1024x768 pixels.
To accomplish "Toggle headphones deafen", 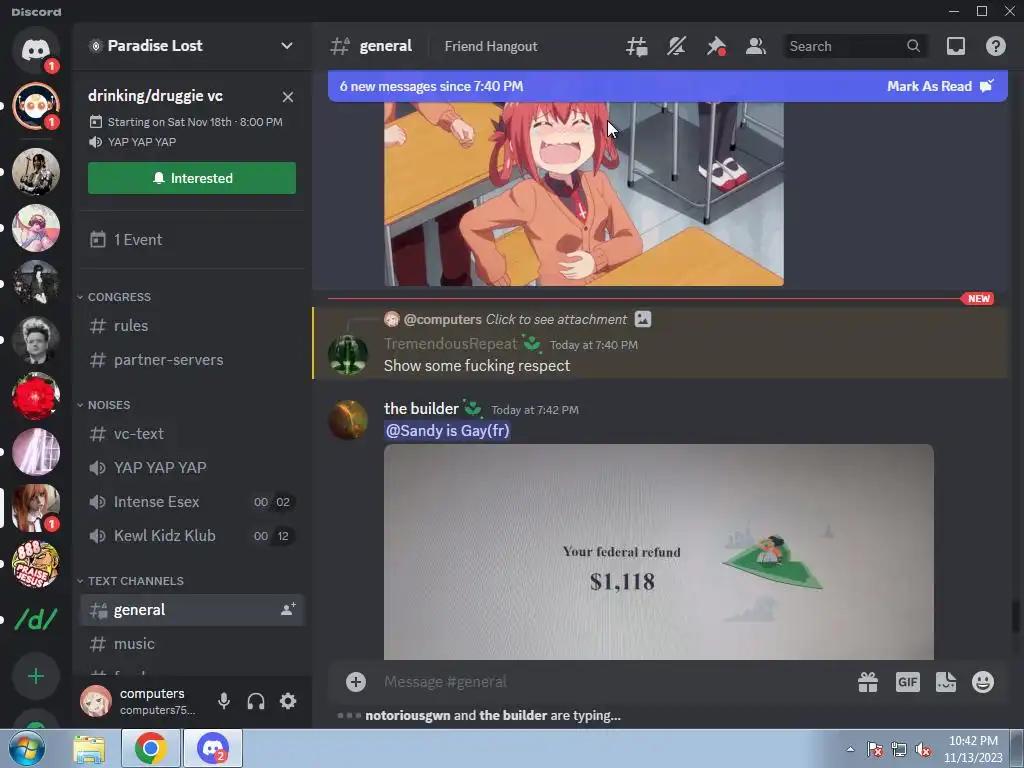I will (x=256, y=701).
